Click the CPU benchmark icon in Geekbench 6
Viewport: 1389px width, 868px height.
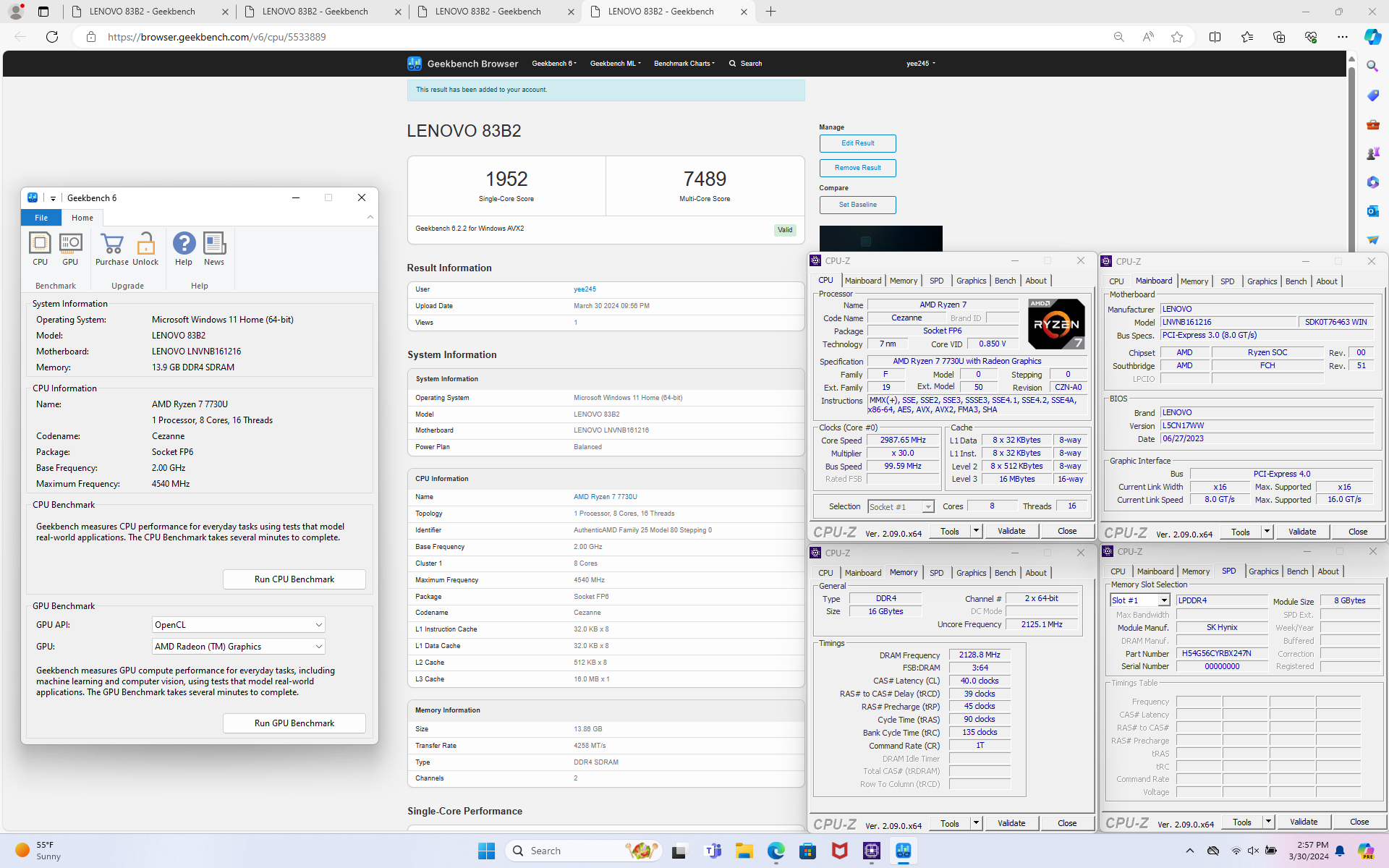[x=40, y=249]
